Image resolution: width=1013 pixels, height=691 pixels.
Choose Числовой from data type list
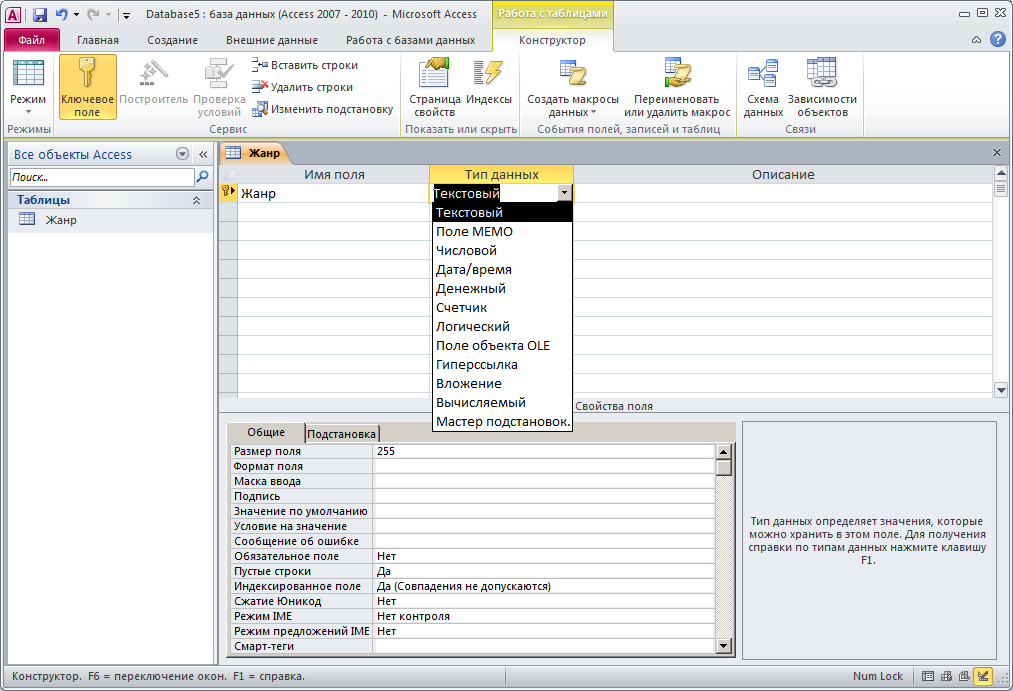click(502, 251)
